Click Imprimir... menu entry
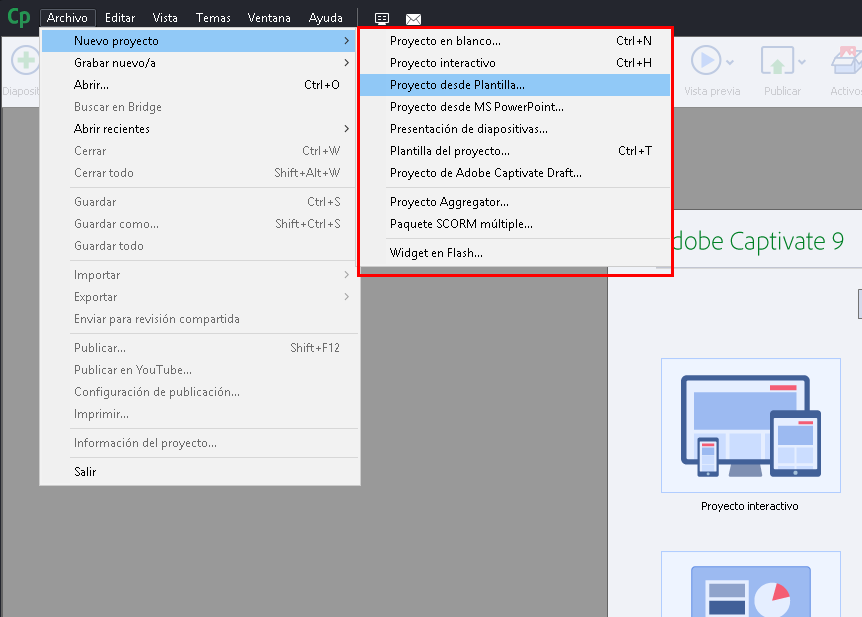862x617 pixels. click(x=198, y=414)
